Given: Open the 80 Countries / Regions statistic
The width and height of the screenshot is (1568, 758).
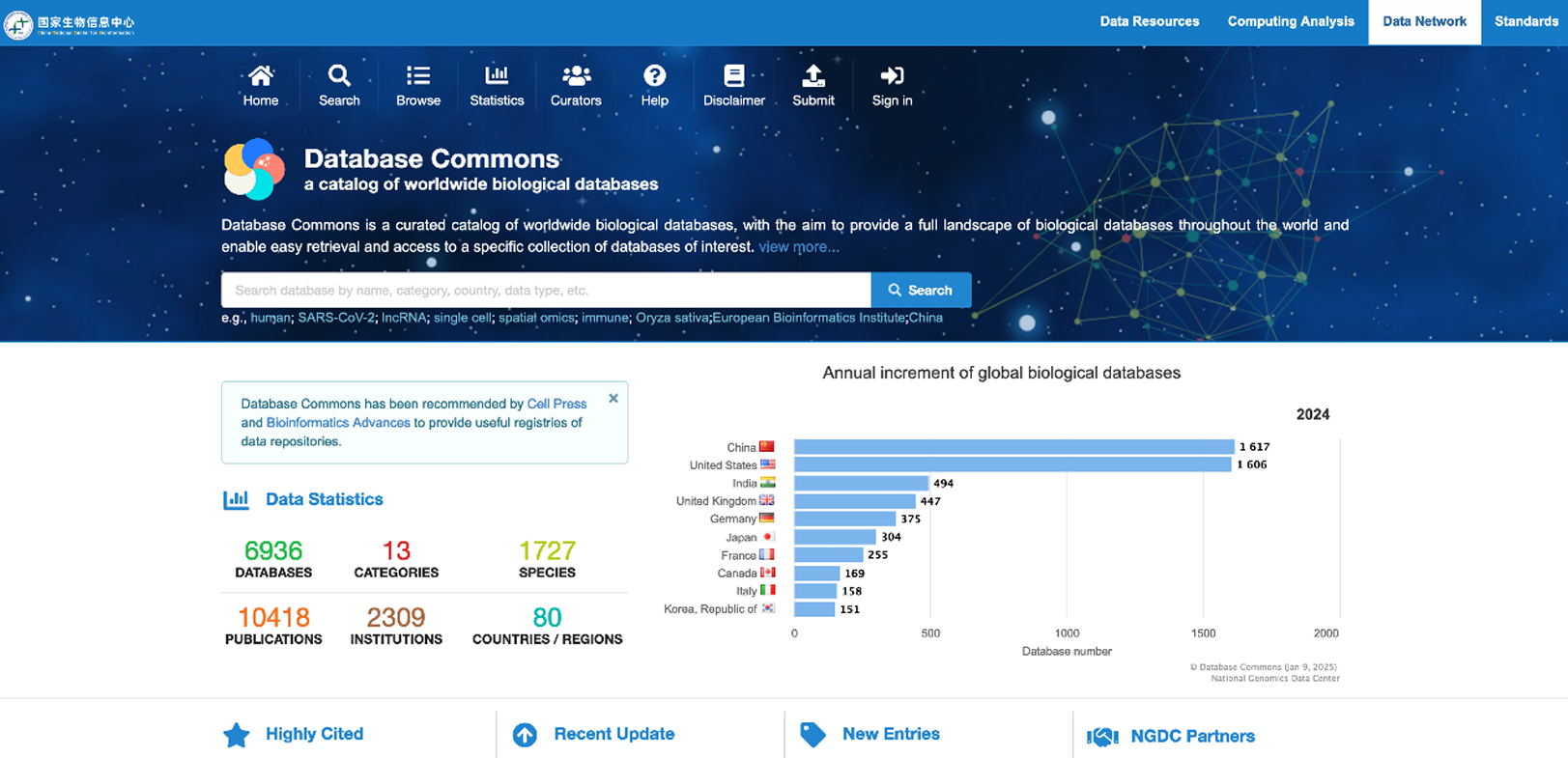Looking at the screenshot, I should pyautogui.click(x=547, y=626).
